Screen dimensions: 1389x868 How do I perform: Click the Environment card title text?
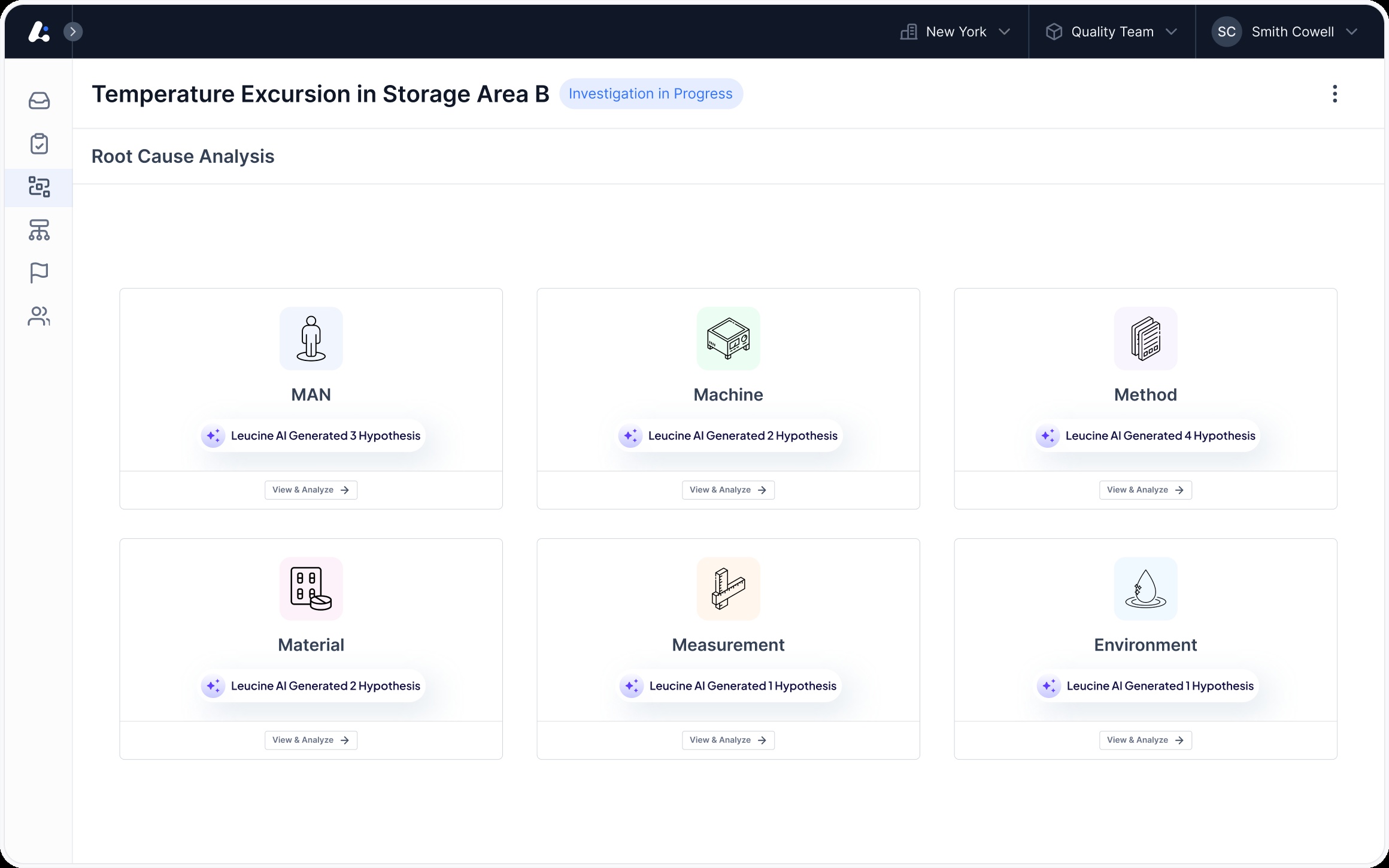[x=1145, y=645]
